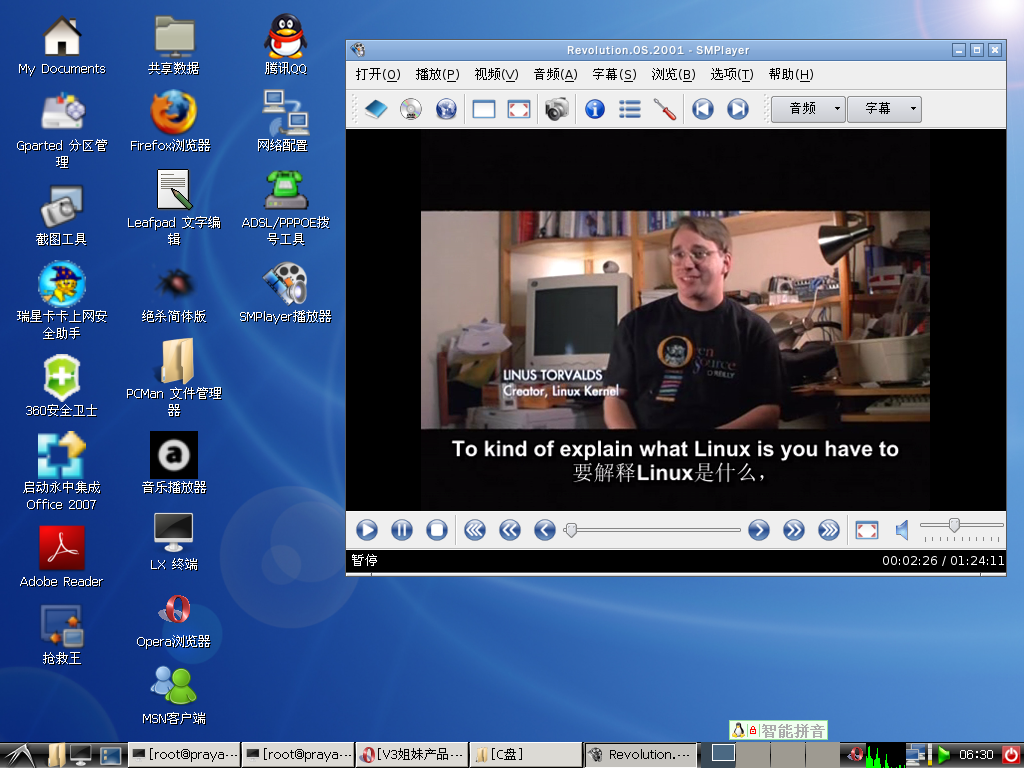Show file information with the blue info icon

[x=594, y=109]
